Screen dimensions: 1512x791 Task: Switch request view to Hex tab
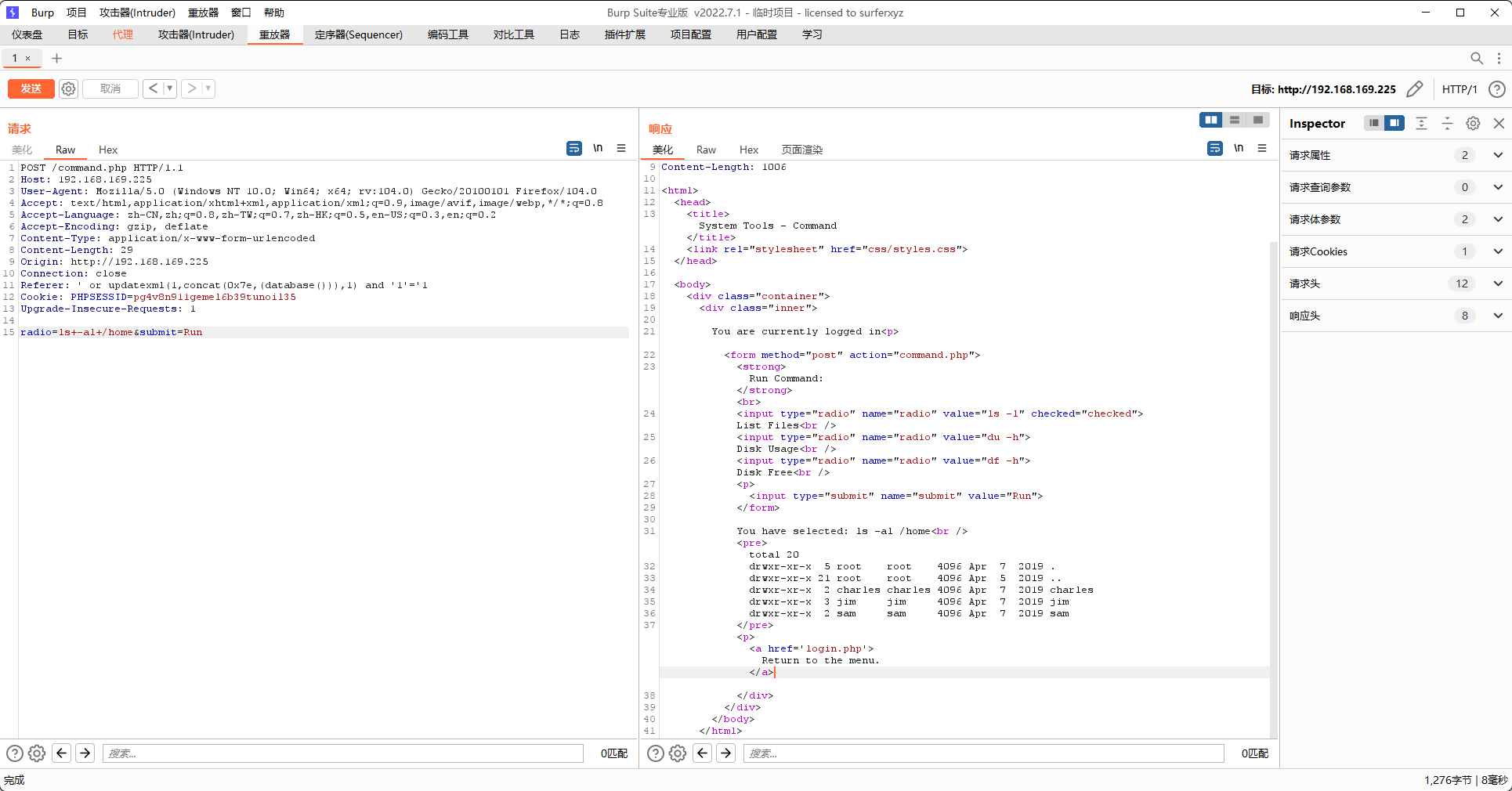coord(108,150)
